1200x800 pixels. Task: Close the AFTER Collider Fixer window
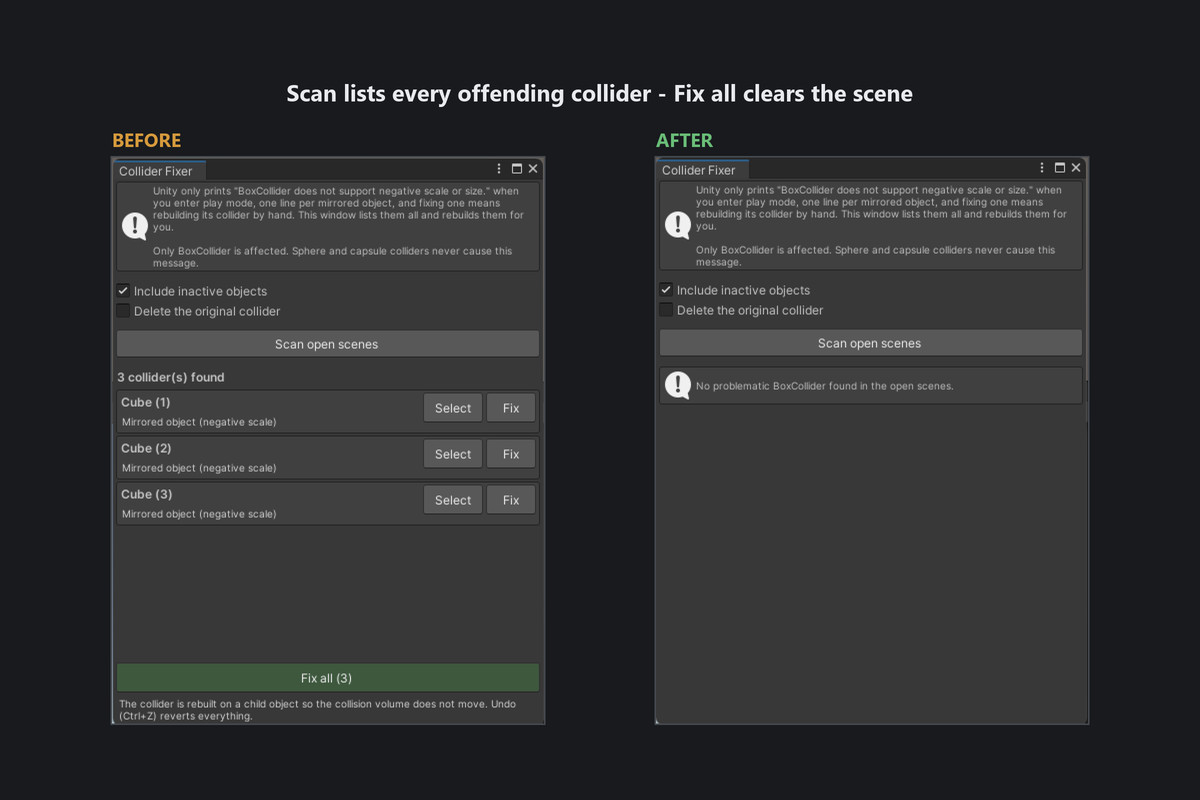pyautogui.click(x=1076, y=168)
